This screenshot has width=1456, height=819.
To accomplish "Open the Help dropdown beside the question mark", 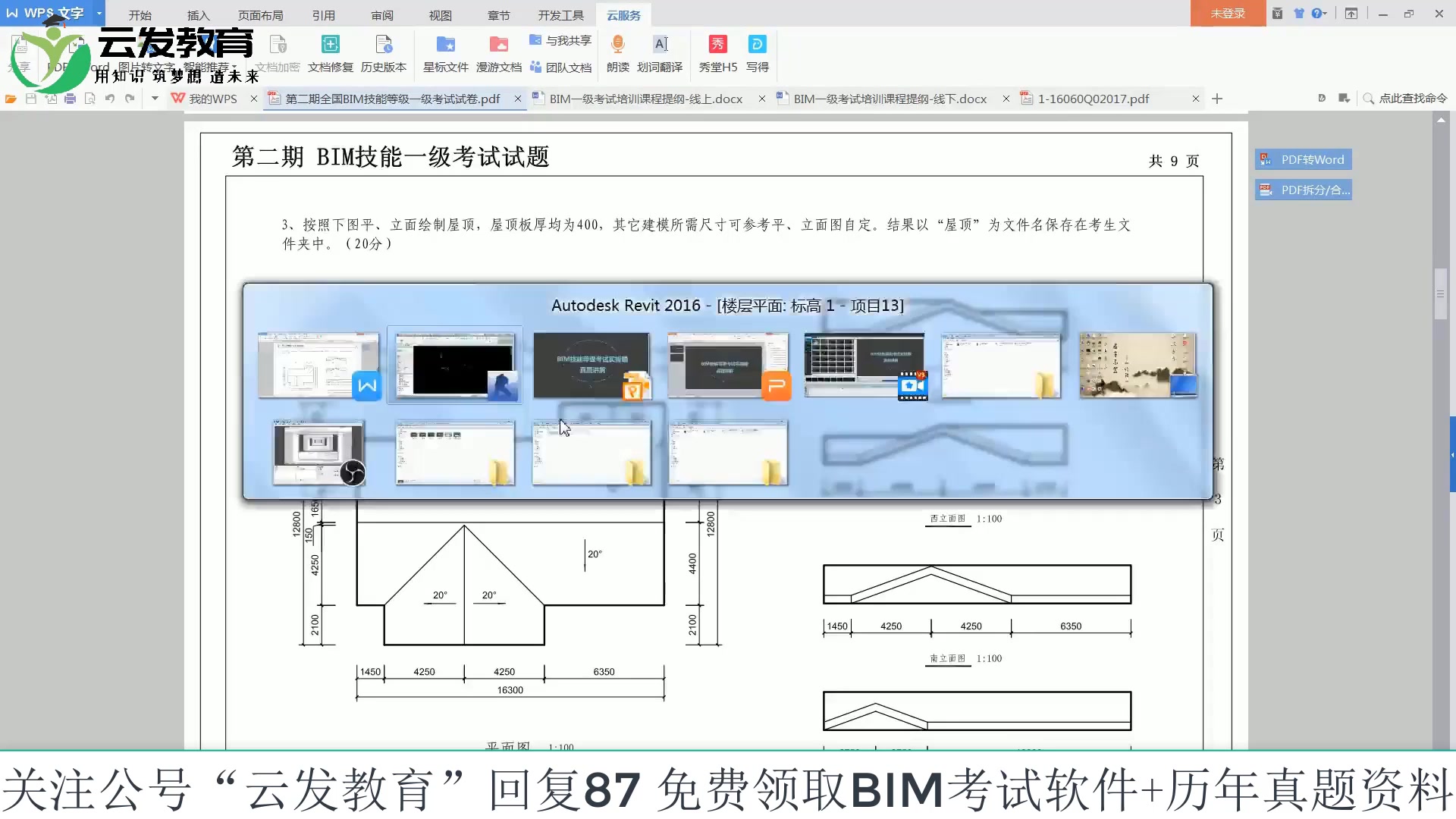I will 1323,14.
